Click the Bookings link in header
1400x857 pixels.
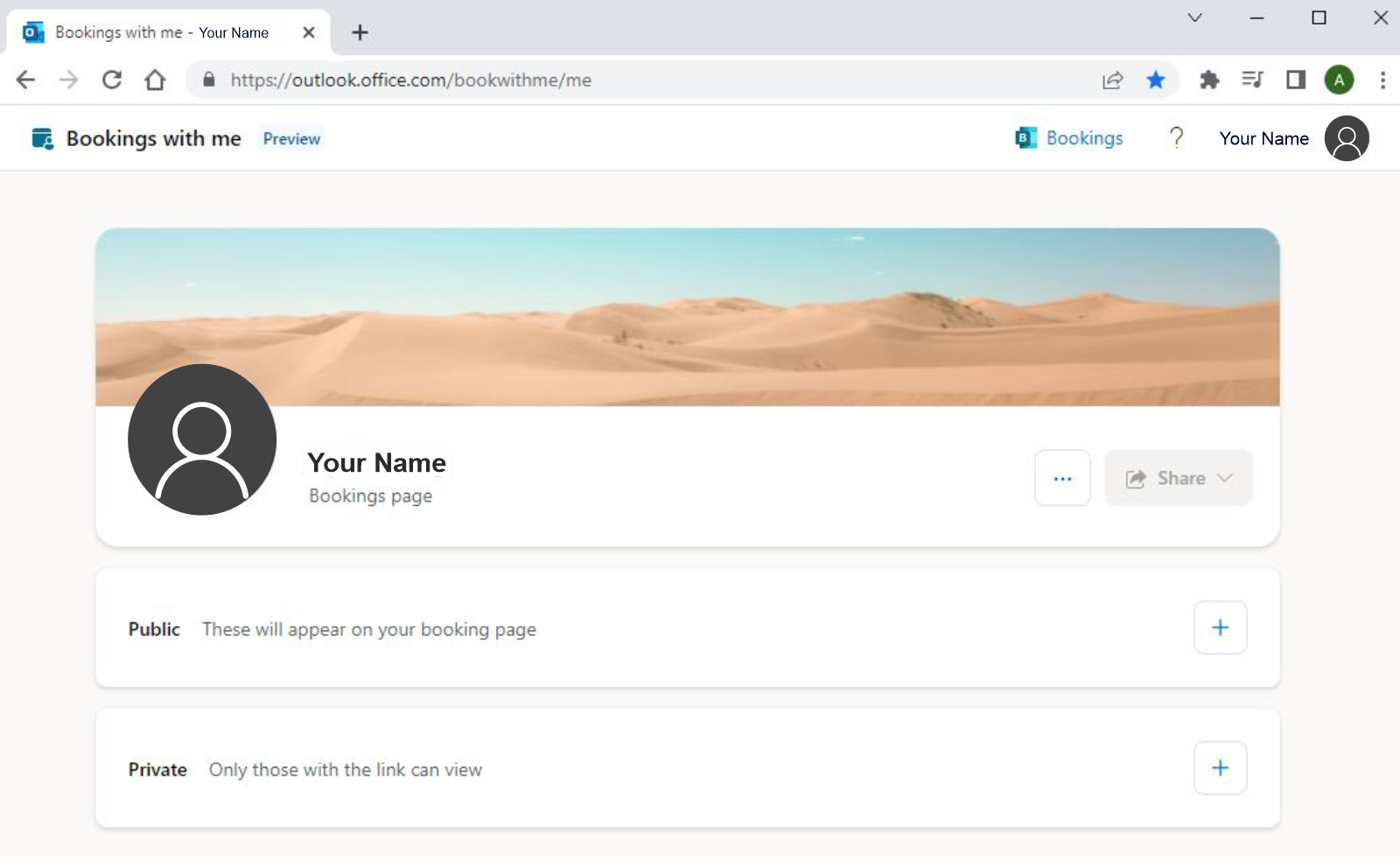(x=1084, y=138)
